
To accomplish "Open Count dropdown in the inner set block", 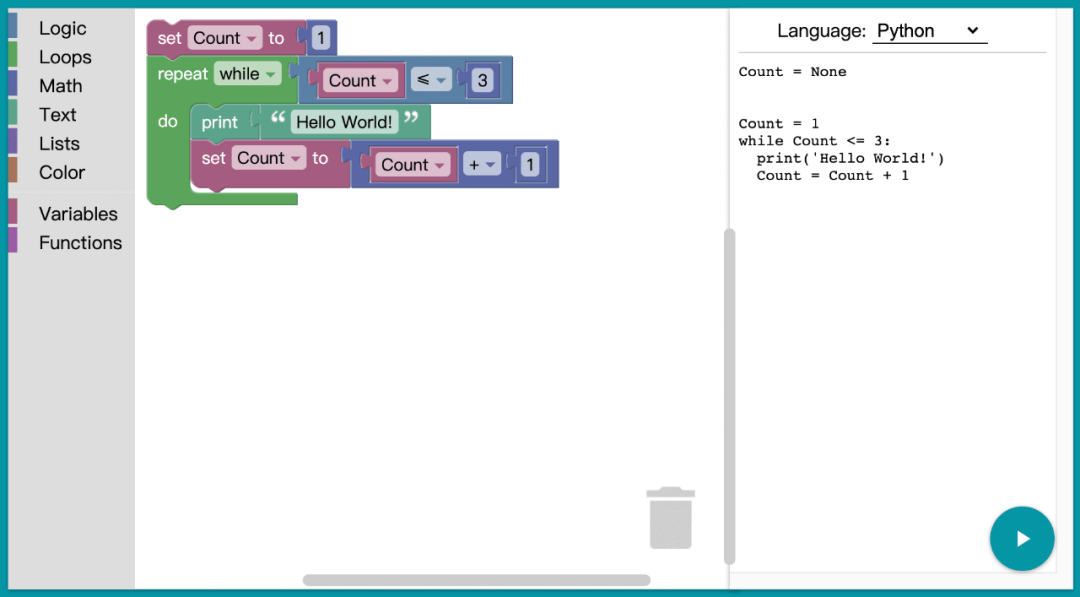I will [x=269, y=158].
